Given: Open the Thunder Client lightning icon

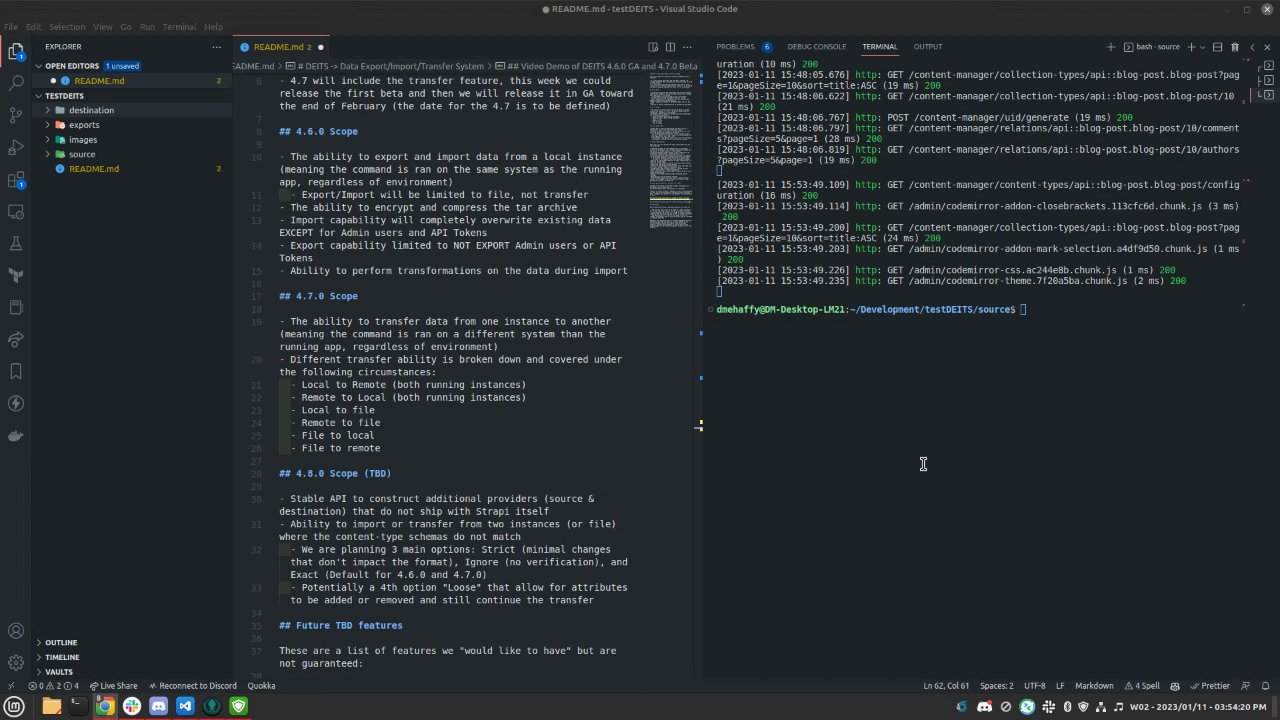Looking at the screenshot, I should 16,403.
